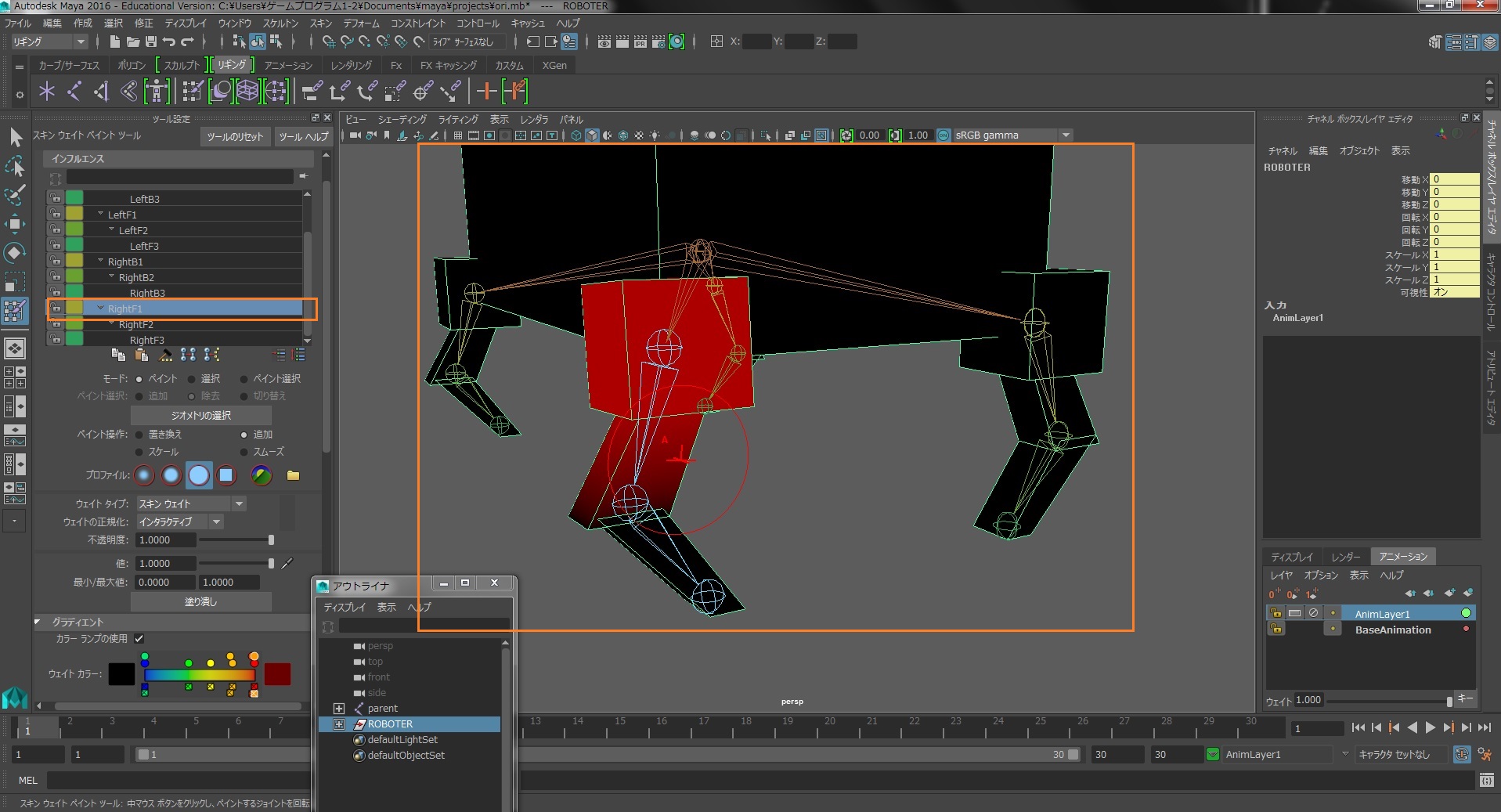Click the Undo arrow icon
Image resolution: width=1501 pixels, height=812 pixels.
(x=168, y=42)
